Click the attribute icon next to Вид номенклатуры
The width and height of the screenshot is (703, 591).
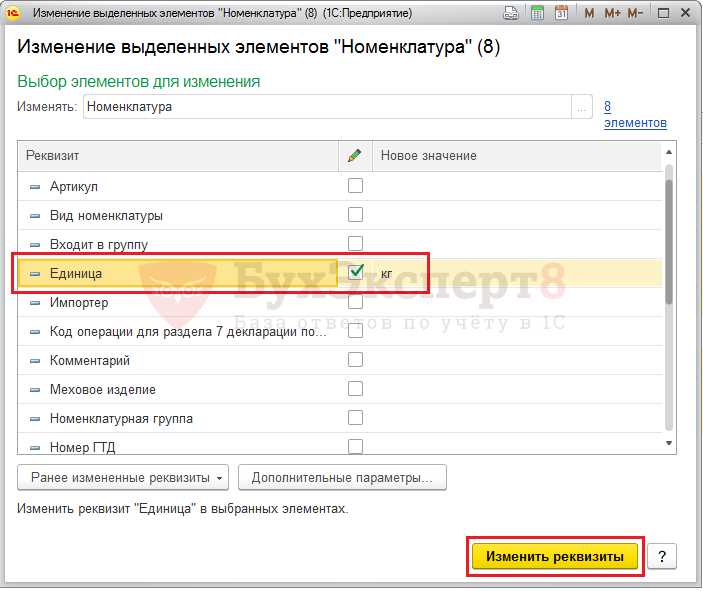[x=35, y=216]
